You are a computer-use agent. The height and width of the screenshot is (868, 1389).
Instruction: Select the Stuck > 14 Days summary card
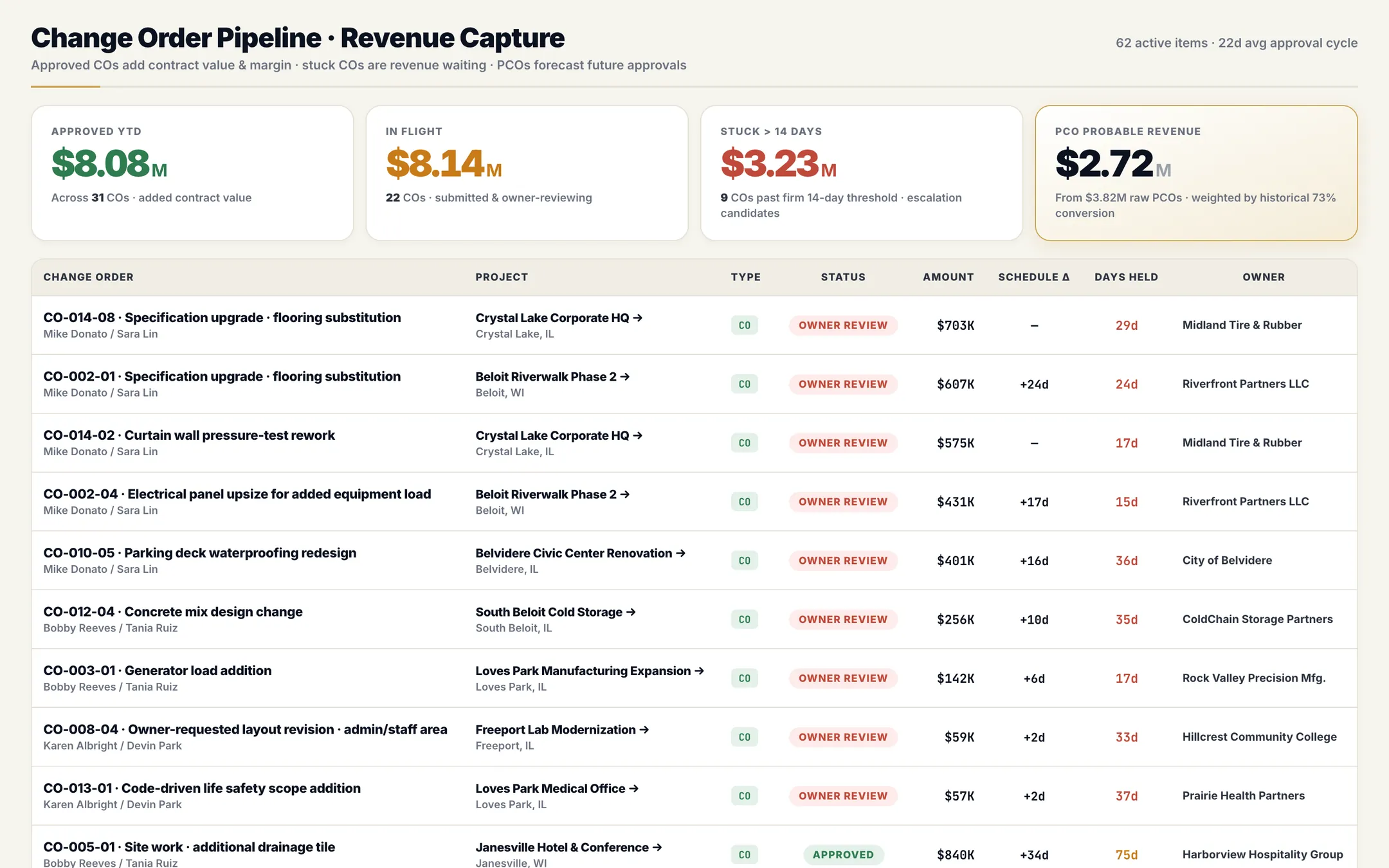pos(862,173)
